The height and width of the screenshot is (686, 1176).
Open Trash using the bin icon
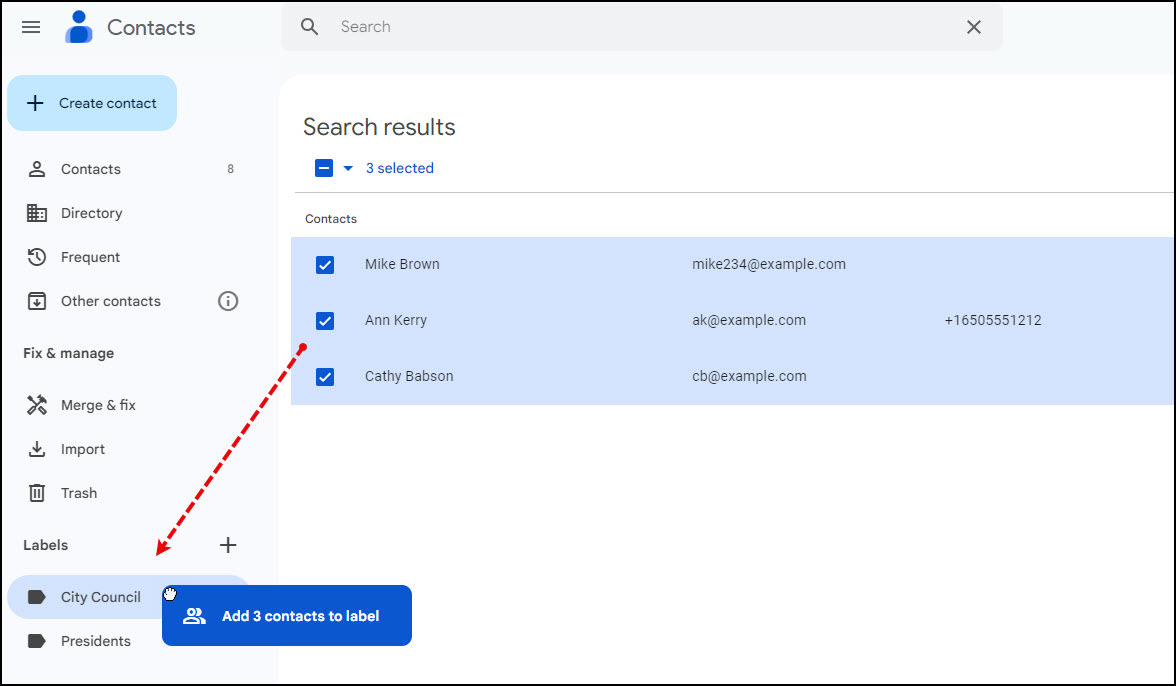click(x=36, y=492)
